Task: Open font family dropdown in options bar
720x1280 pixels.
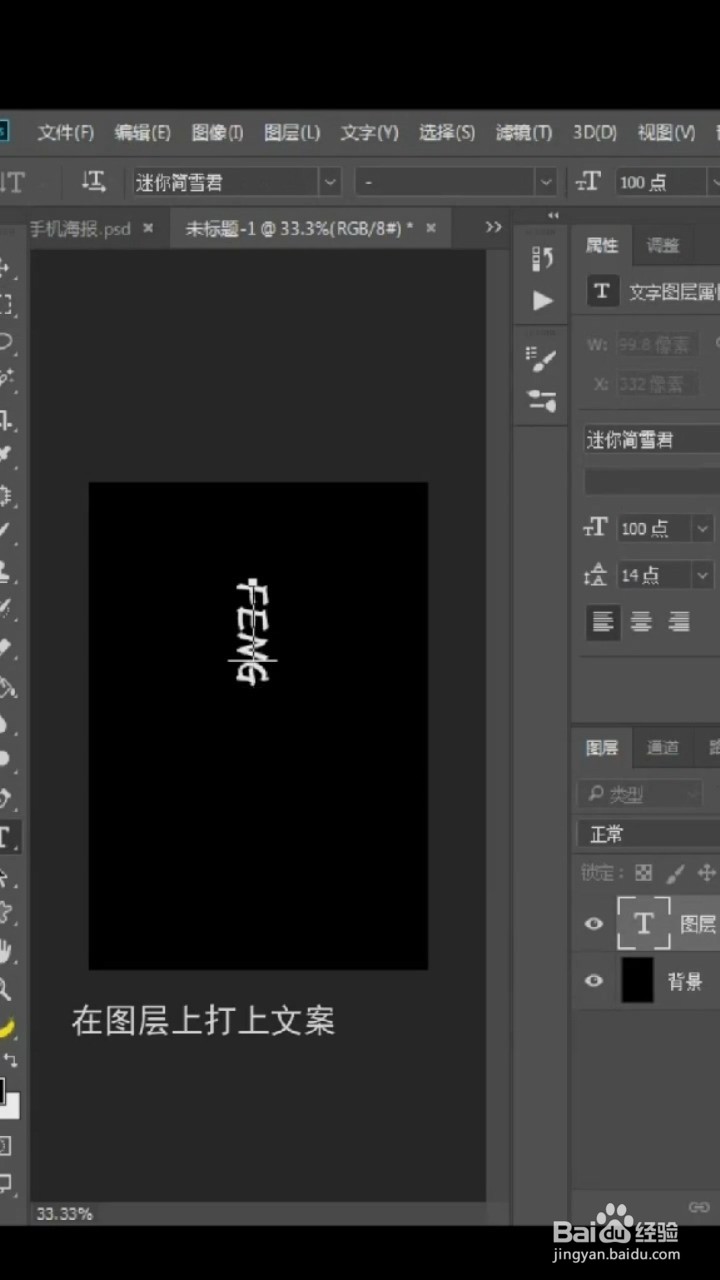Action: point(330,182)
